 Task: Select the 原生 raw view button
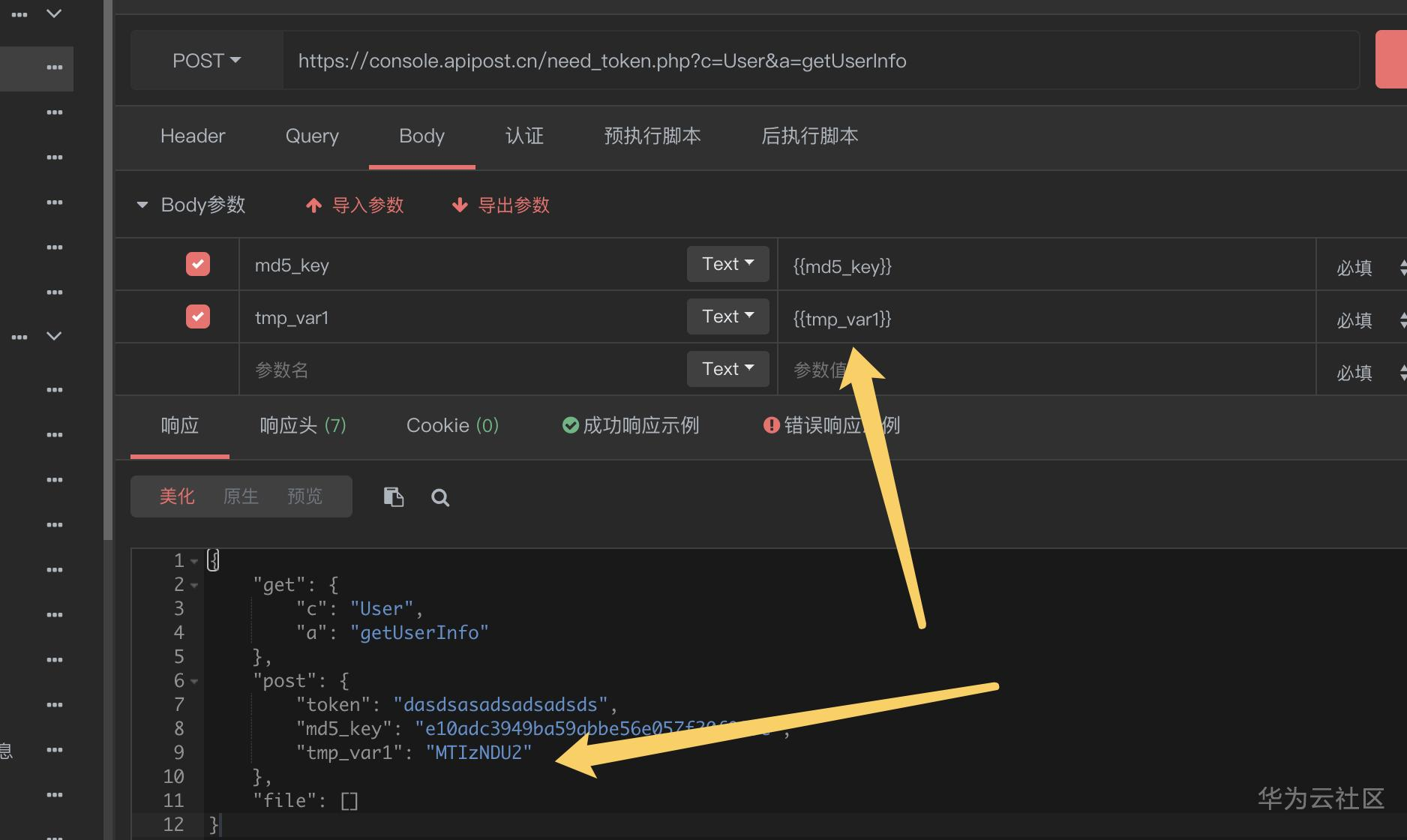[x=241, y=496]
